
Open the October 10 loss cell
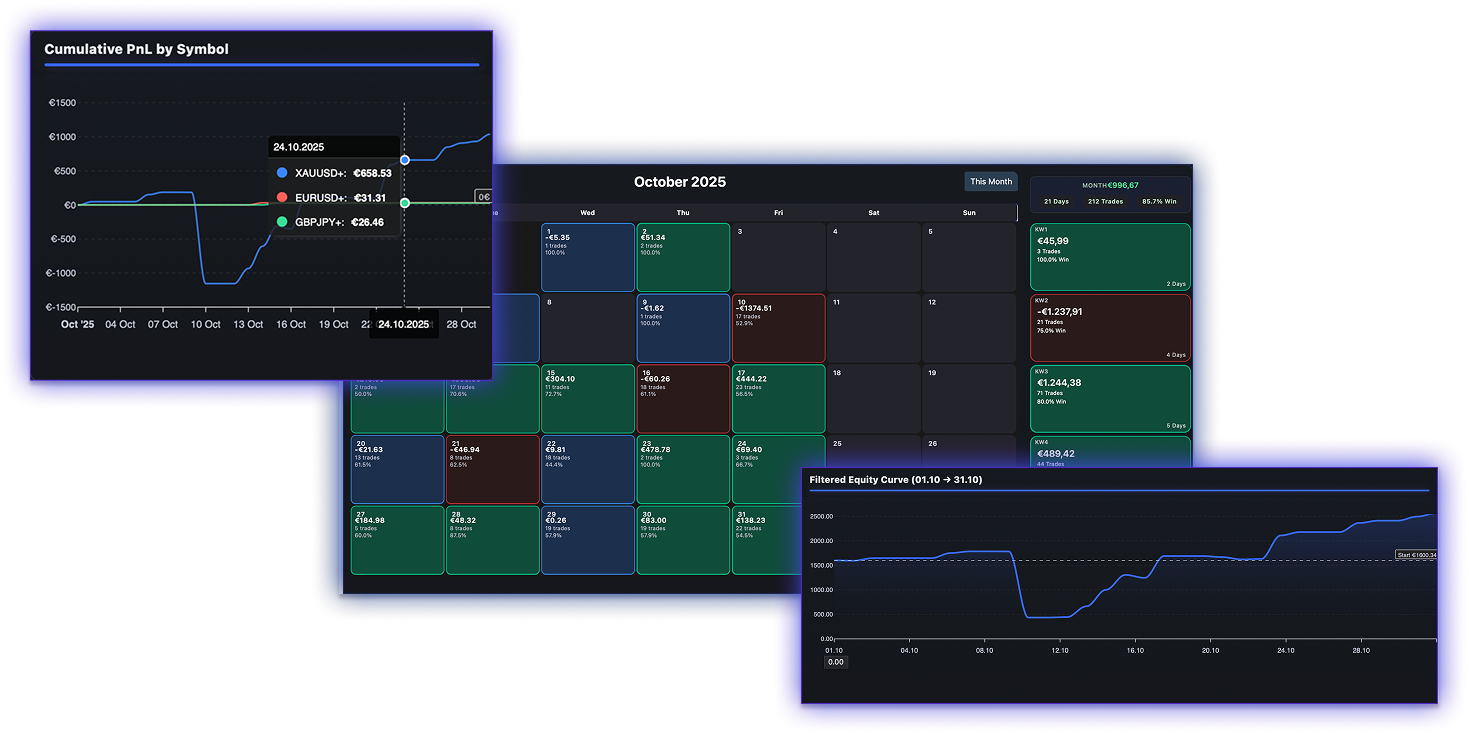pos(778,328)
